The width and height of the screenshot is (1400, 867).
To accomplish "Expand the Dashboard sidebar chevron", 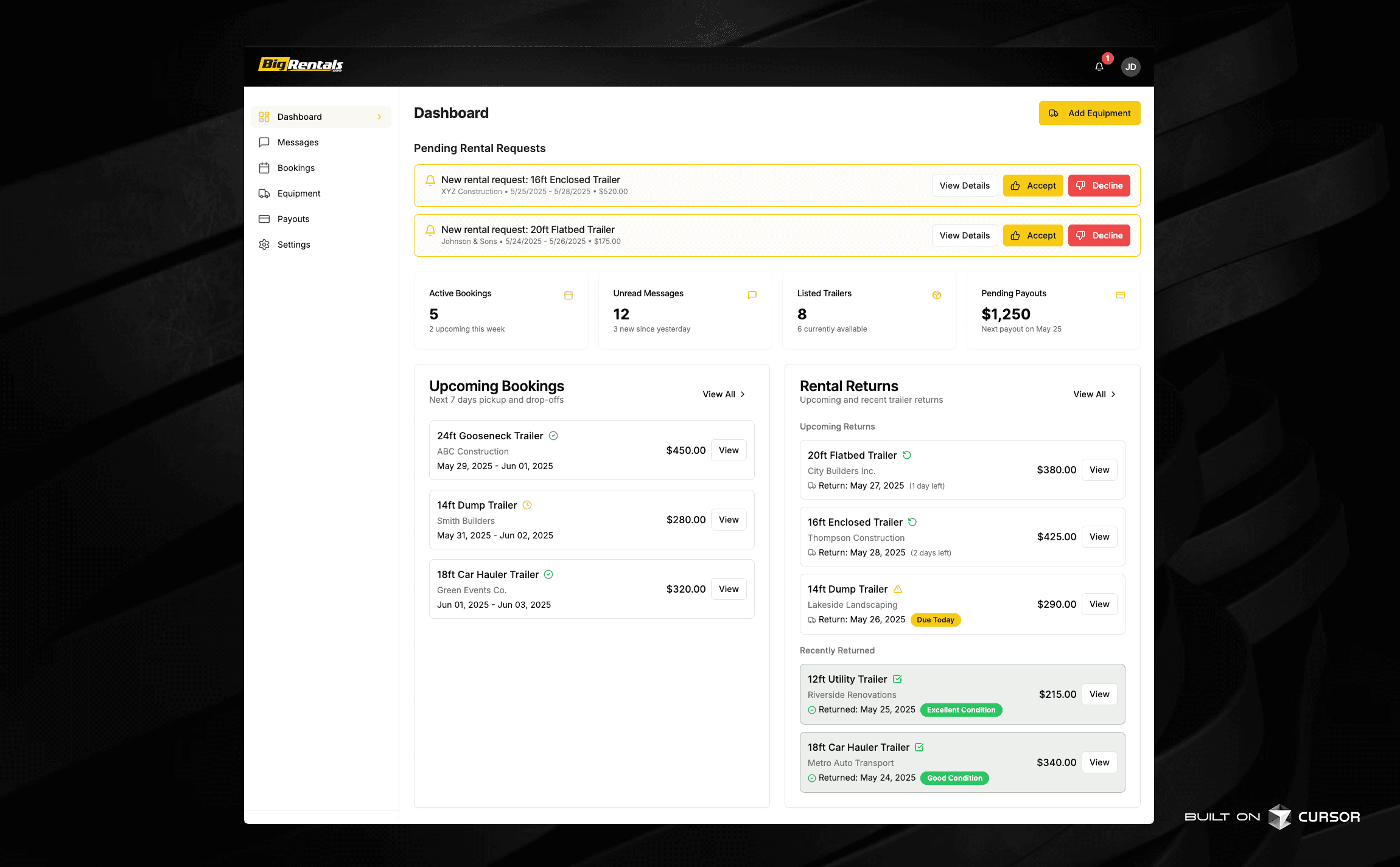I will click(379, 117).
